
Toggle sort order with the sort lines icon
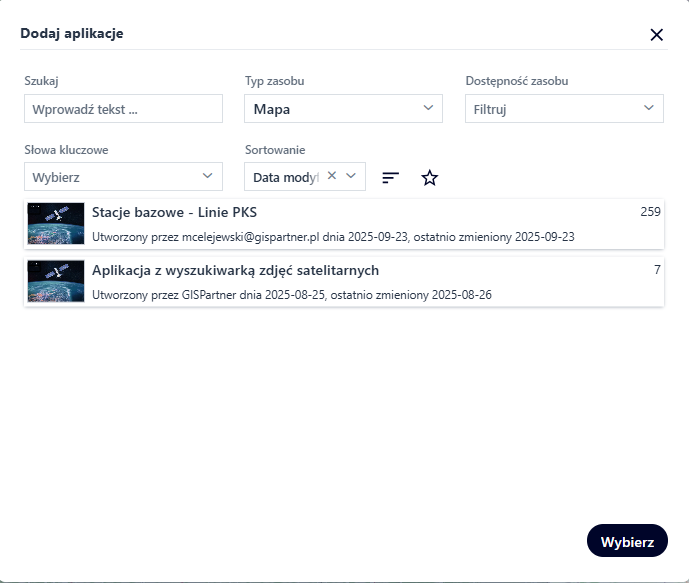coord(391,178)
